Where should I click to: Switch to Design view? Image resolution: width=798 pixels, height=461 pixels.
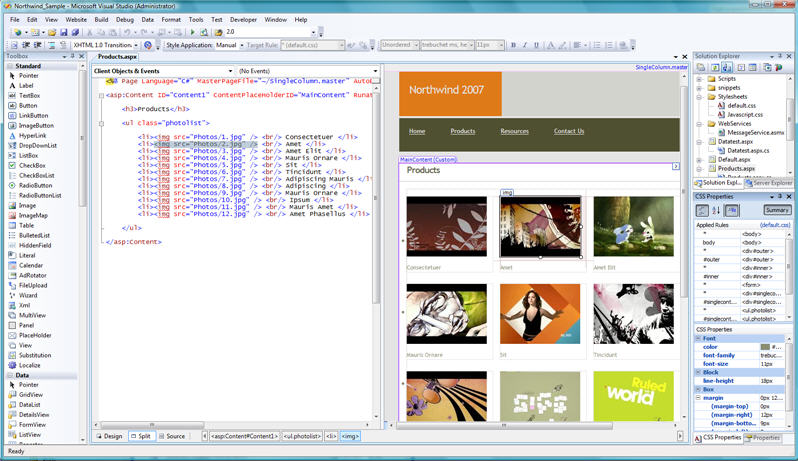(x=109, y=436)
